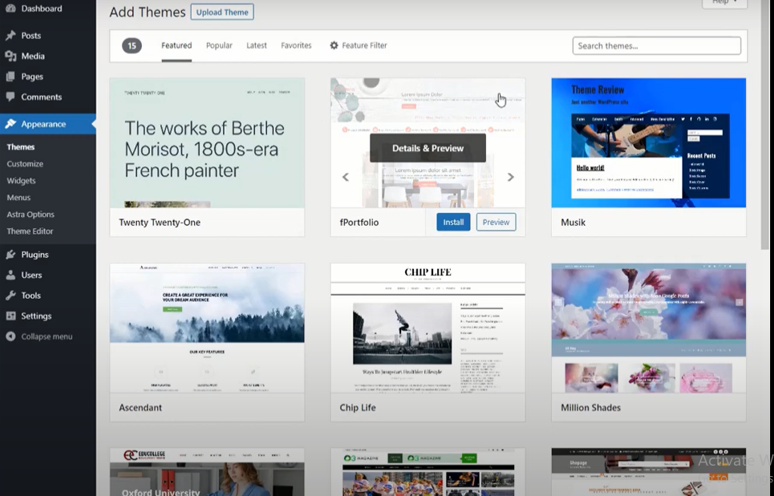
Task: Click the Pages document icon
Action: 10,76
